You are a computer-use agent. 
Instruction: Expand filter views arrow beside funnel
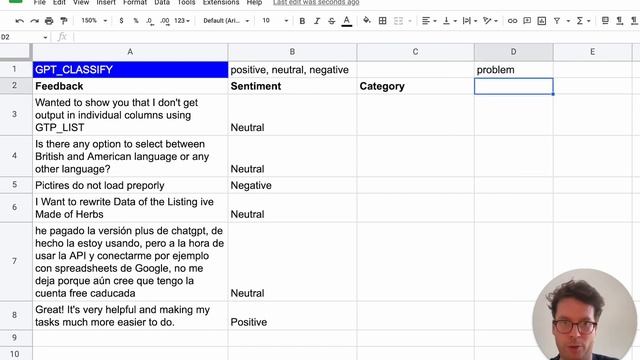coord(568,21)
